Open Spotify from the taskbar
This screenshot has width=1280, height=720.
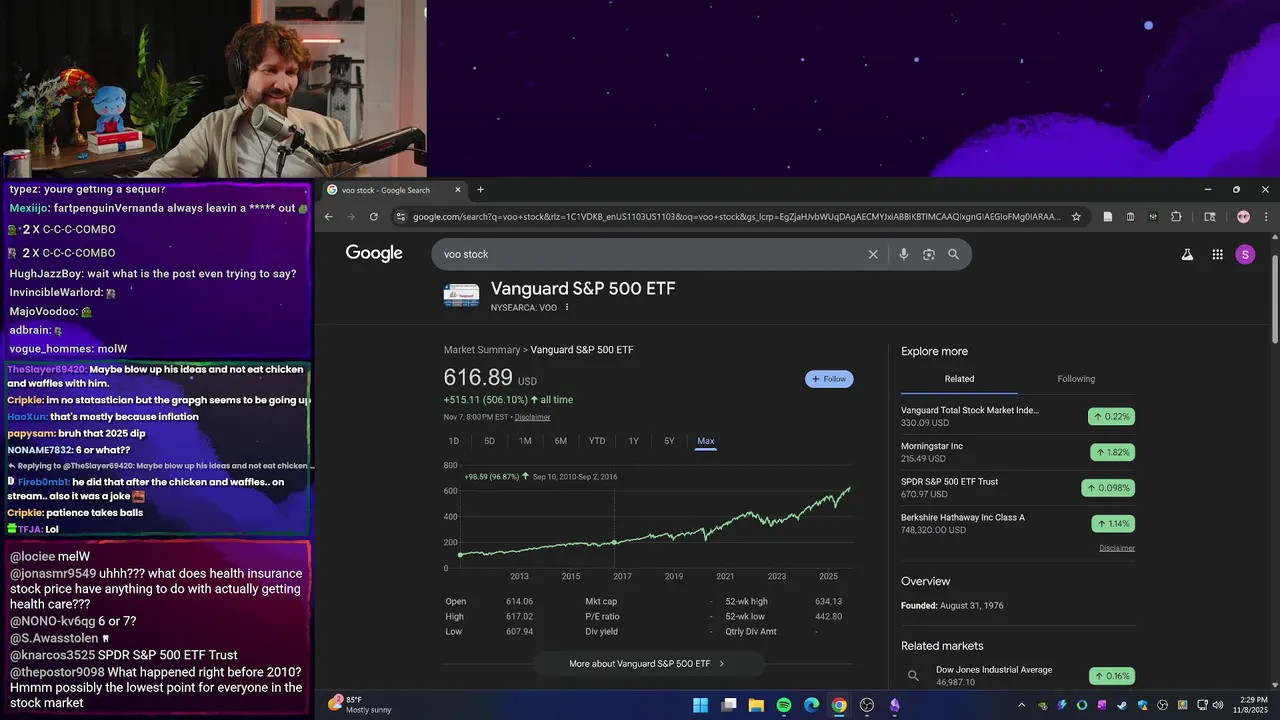784,705
